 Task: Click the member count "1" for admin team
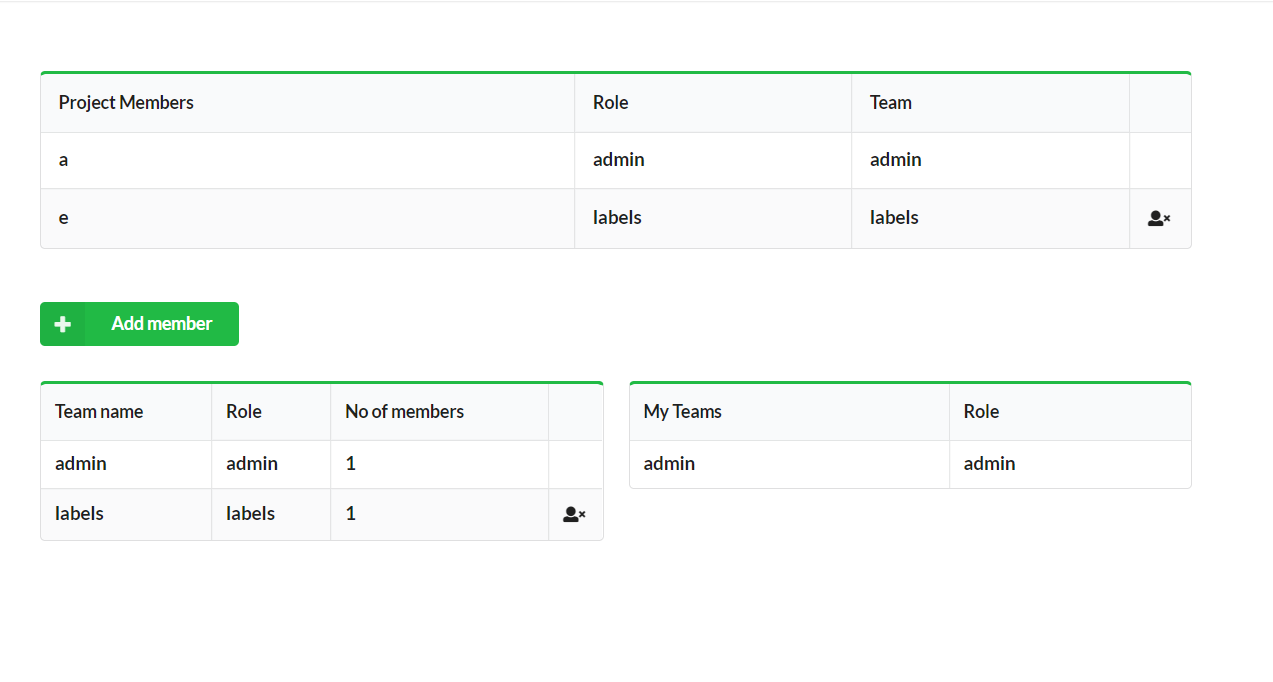point(350,463)
